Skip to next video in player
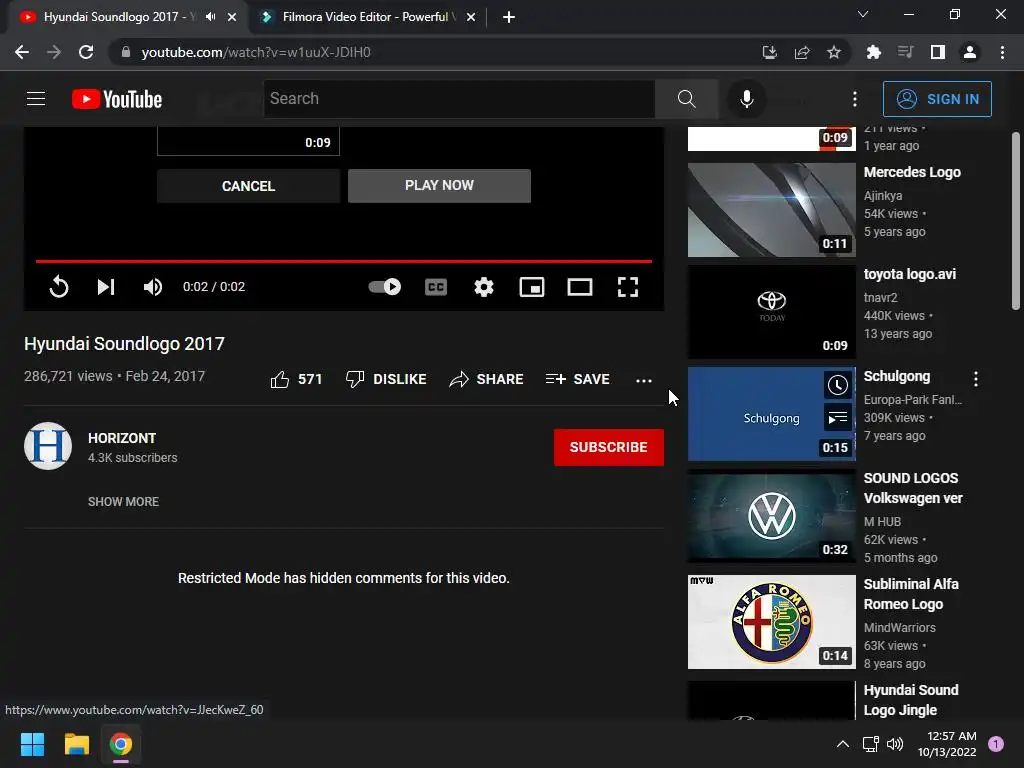The height and width of the screenshot is (768, 1024). (x=106, y=287)
